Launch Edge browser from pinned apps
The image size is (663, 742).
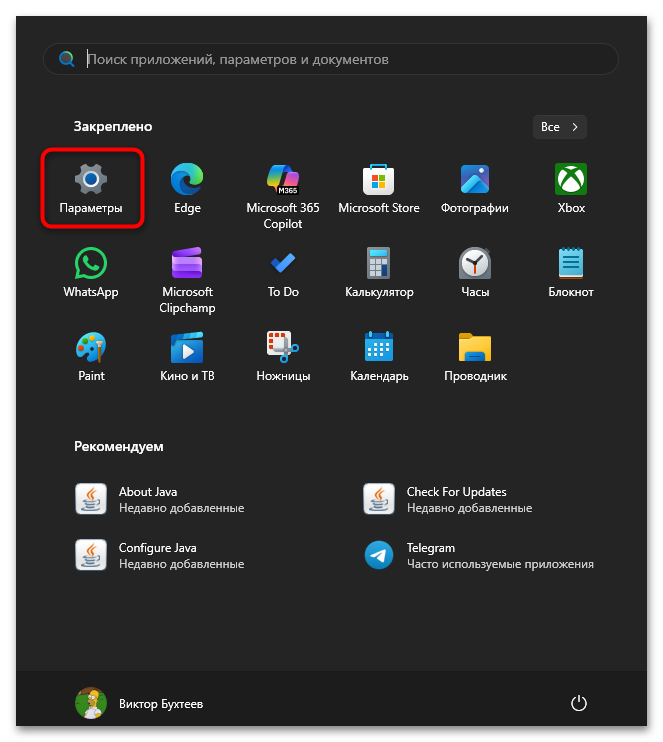(x=187, y=188)
